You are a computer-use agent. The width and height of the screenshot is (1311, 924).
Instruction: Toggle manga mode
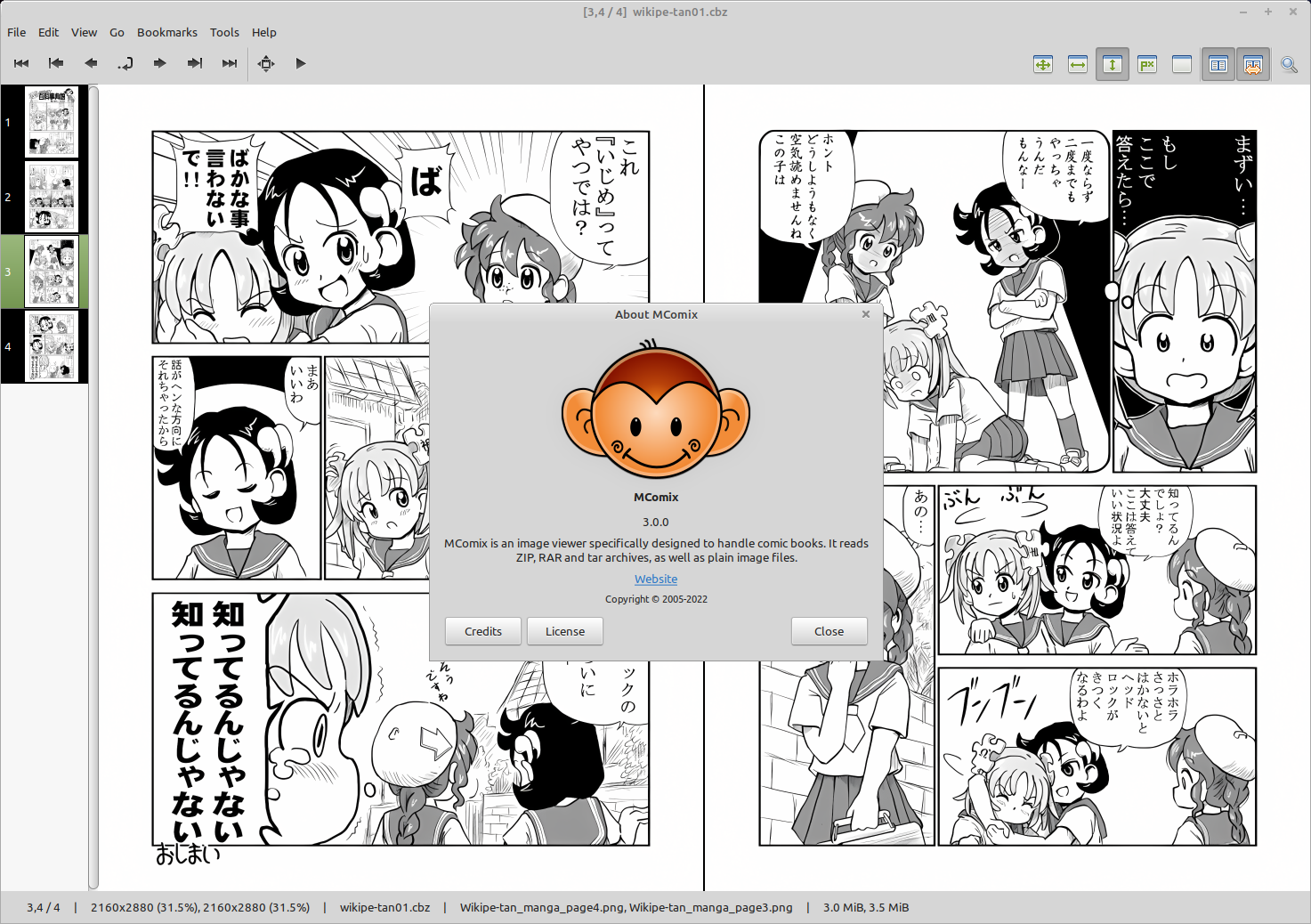[1253, 64]
